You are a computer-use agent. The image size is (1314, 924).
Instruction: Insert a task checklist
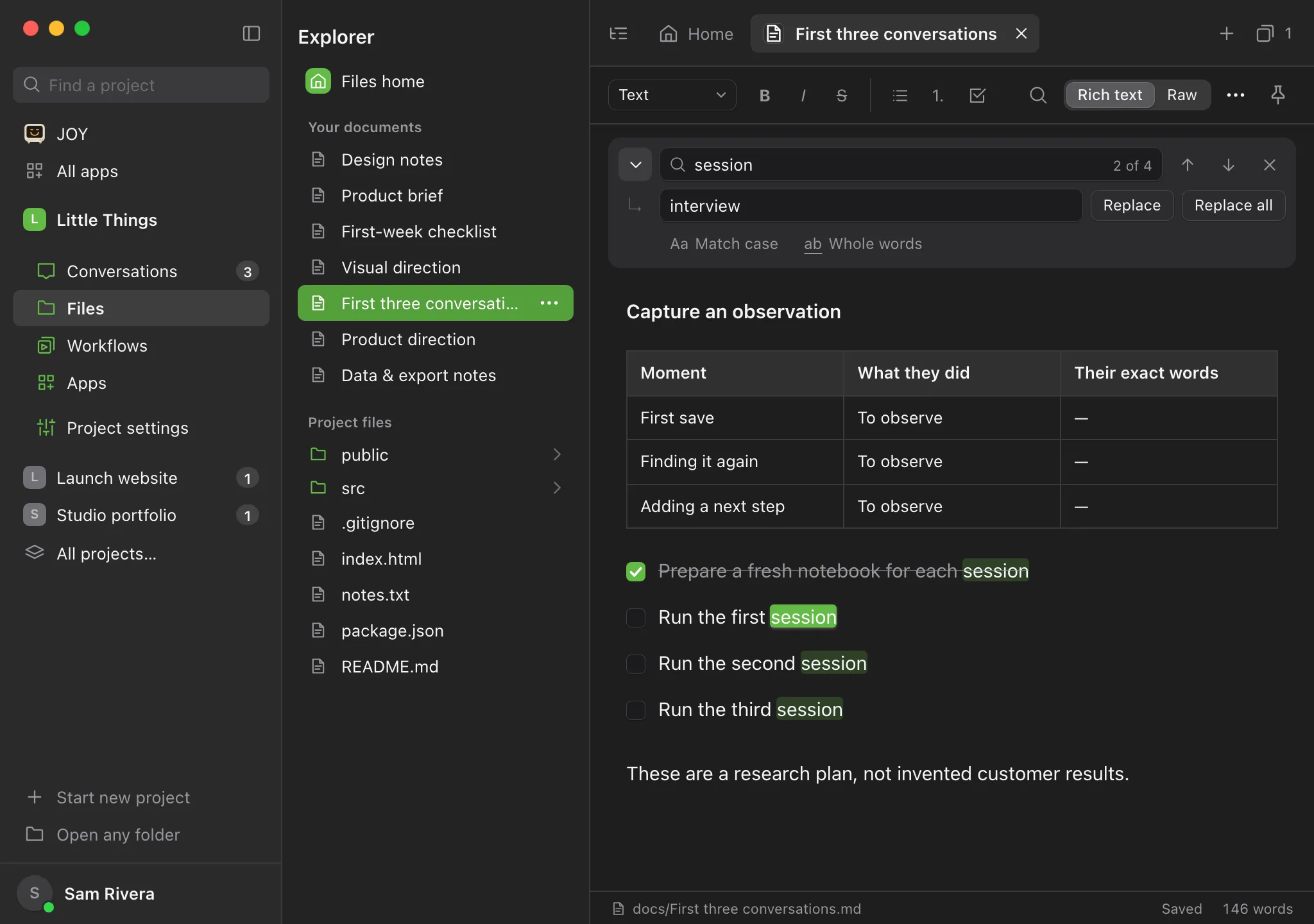977,95
